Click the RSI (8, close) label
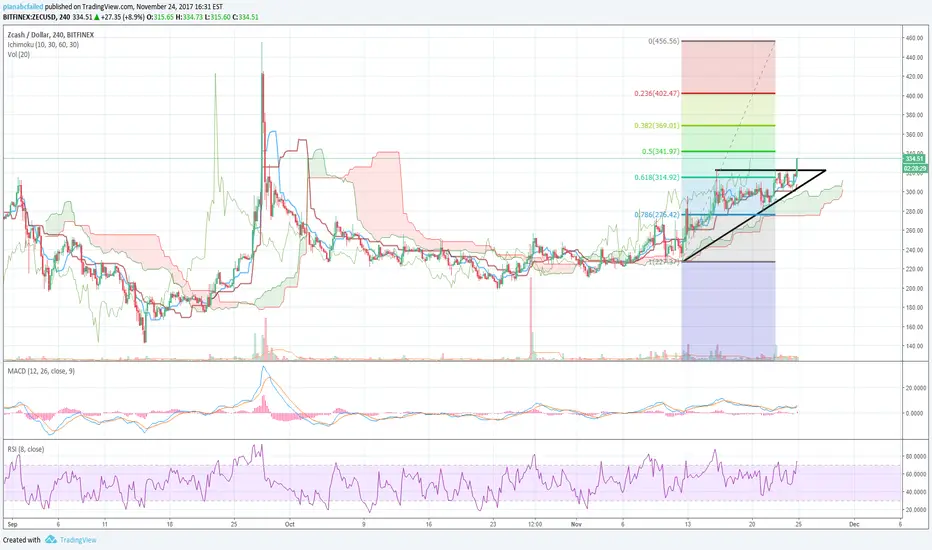932x550 pixels. 26,449
